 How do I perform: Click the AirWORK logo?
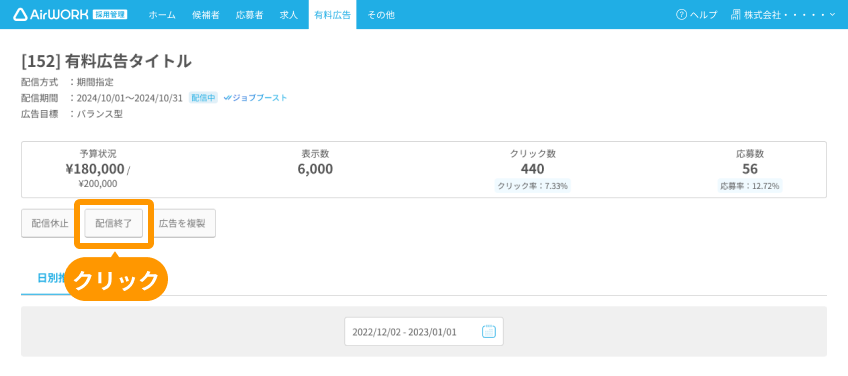click(51, 15)
